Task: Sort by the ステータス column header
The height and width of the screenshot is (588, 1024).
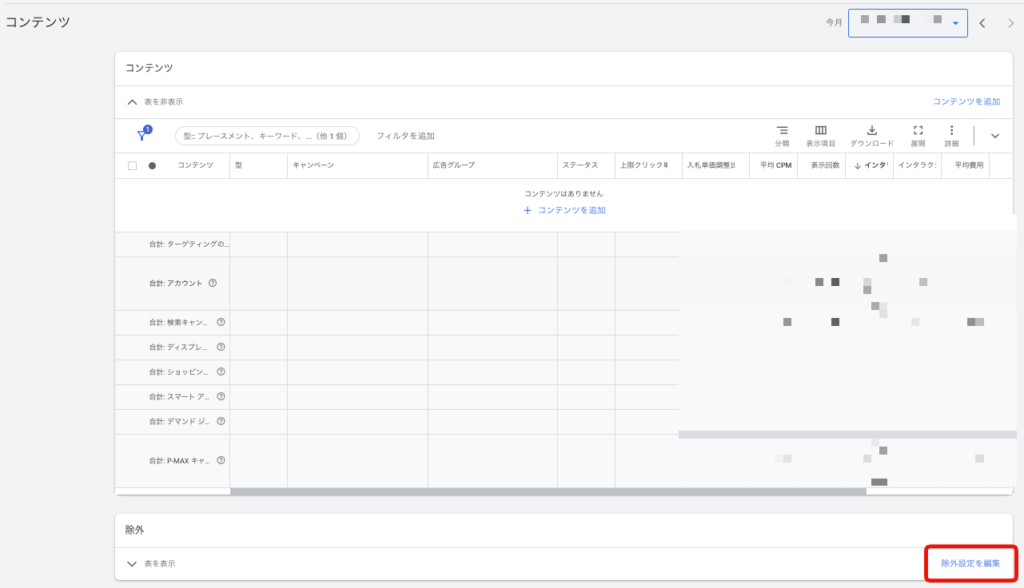Action: point(580,166)
